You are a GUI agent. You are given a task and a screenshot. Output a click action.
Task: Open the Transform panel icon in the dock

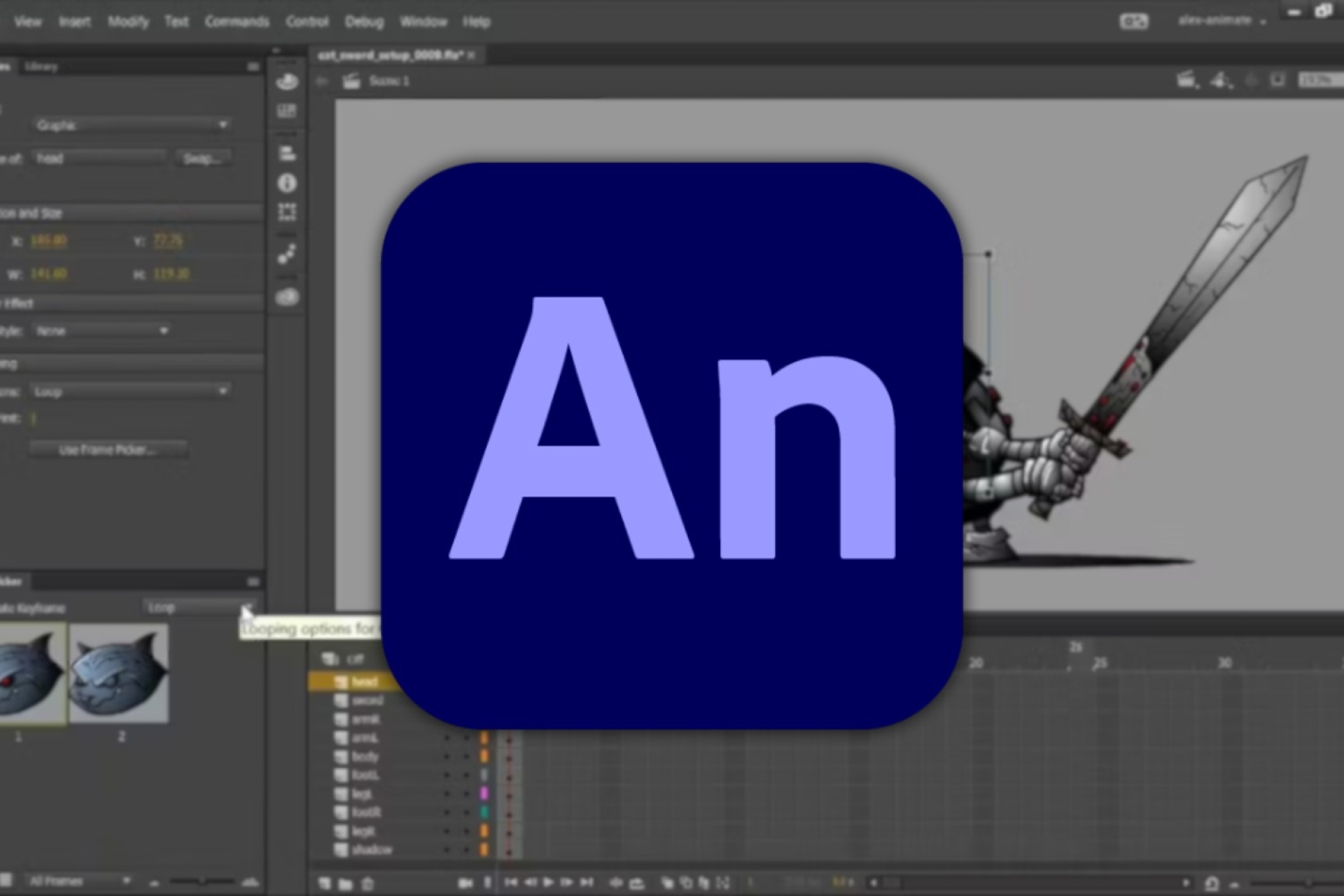[287, 212]
